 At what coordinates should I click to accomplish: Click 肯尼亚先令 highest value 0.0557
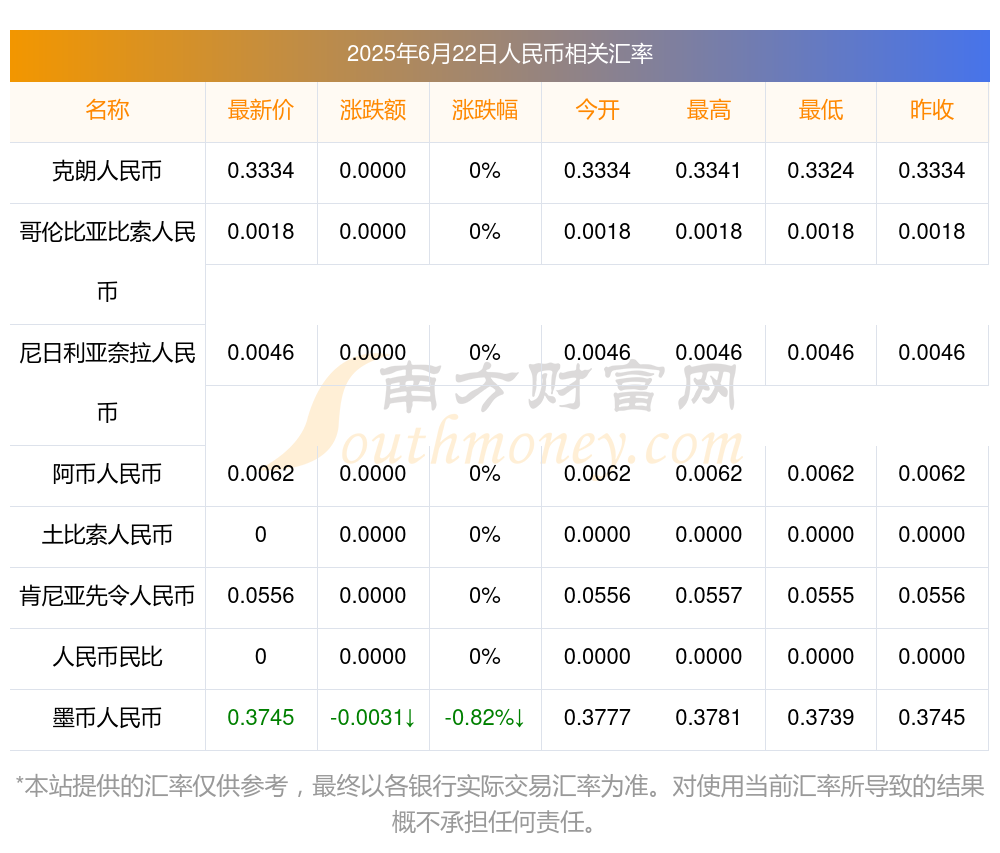(709, 595)
